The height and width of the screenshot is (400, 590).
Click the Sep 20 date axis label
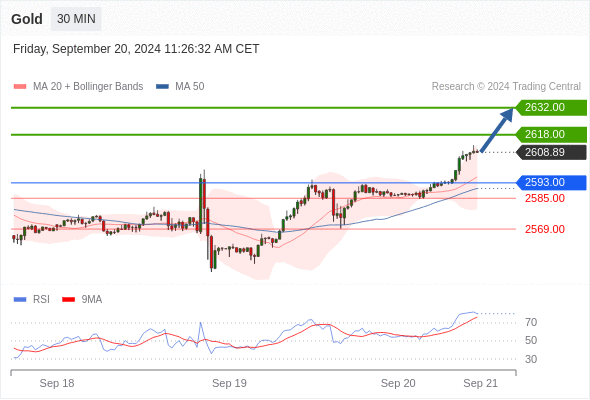pos(398,383)
